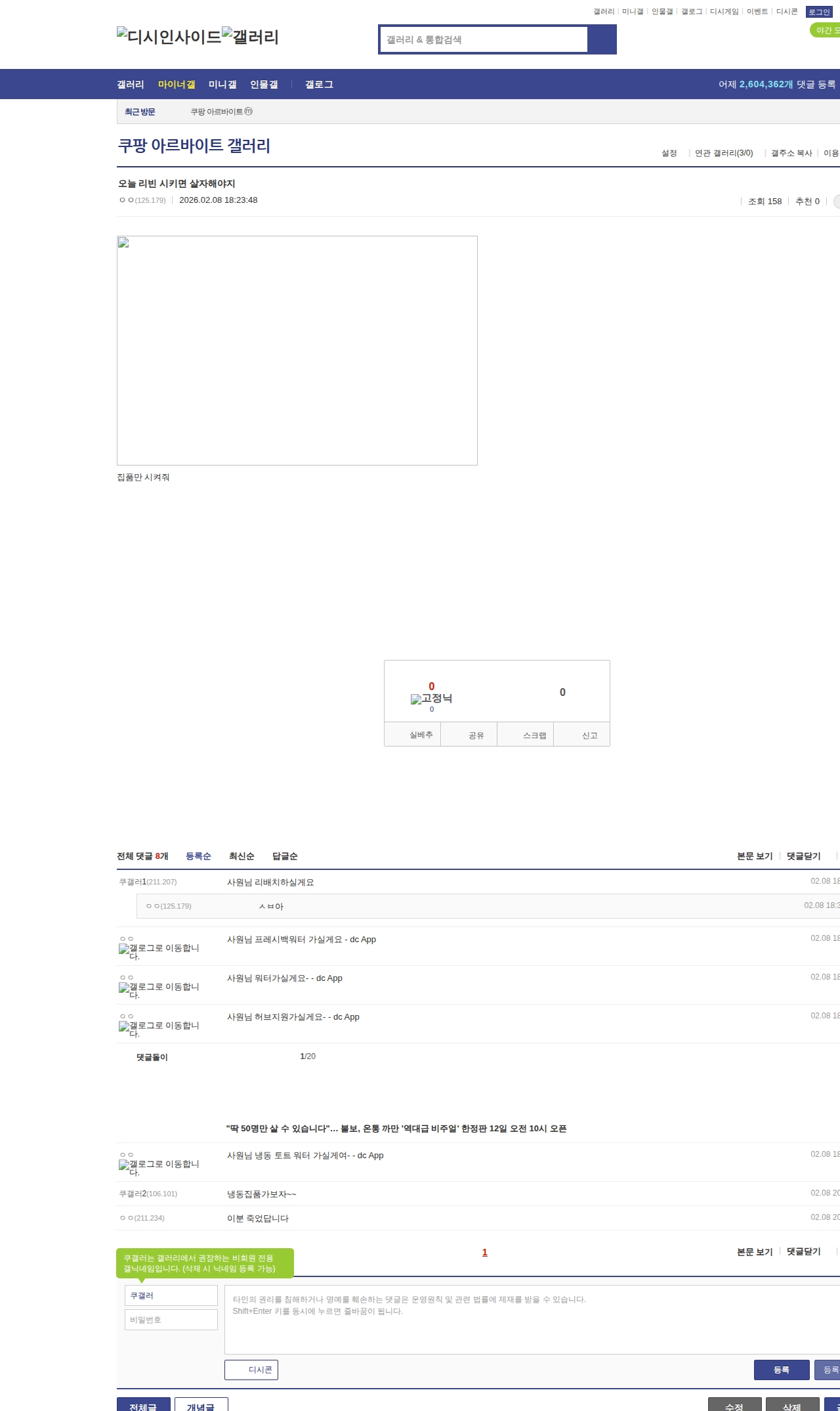Submit comment with dark blue 등록 button
This screenshot has height=1411, width=840.
point(782,1370)
